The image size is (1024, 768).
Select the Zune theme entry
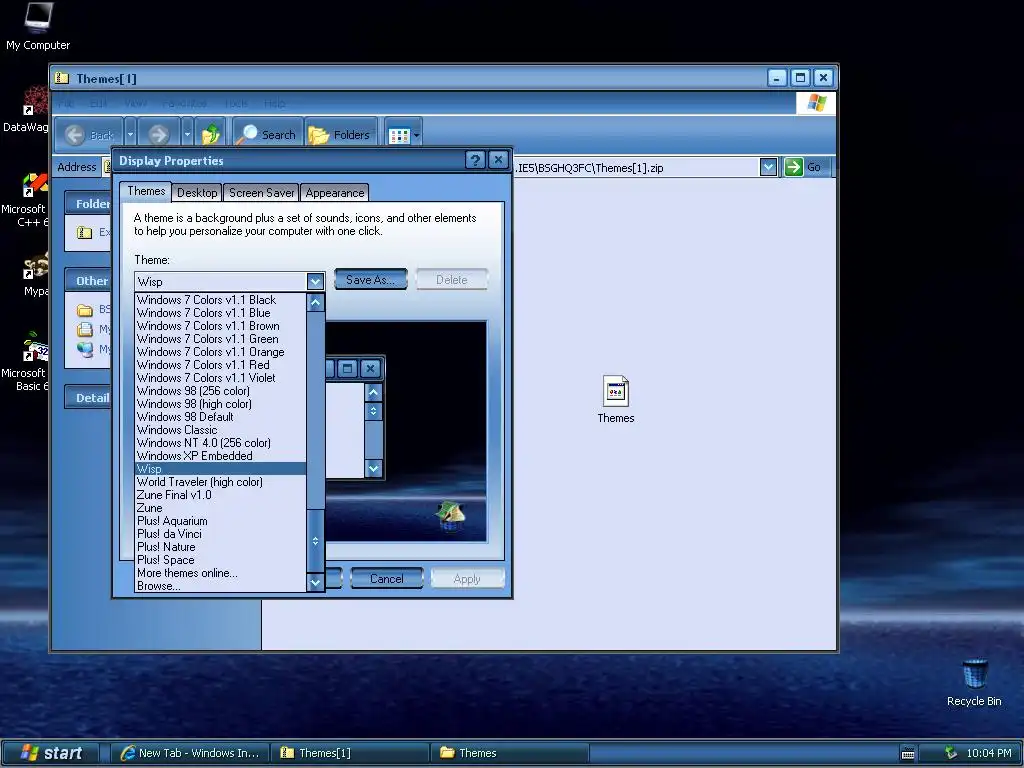220,508
